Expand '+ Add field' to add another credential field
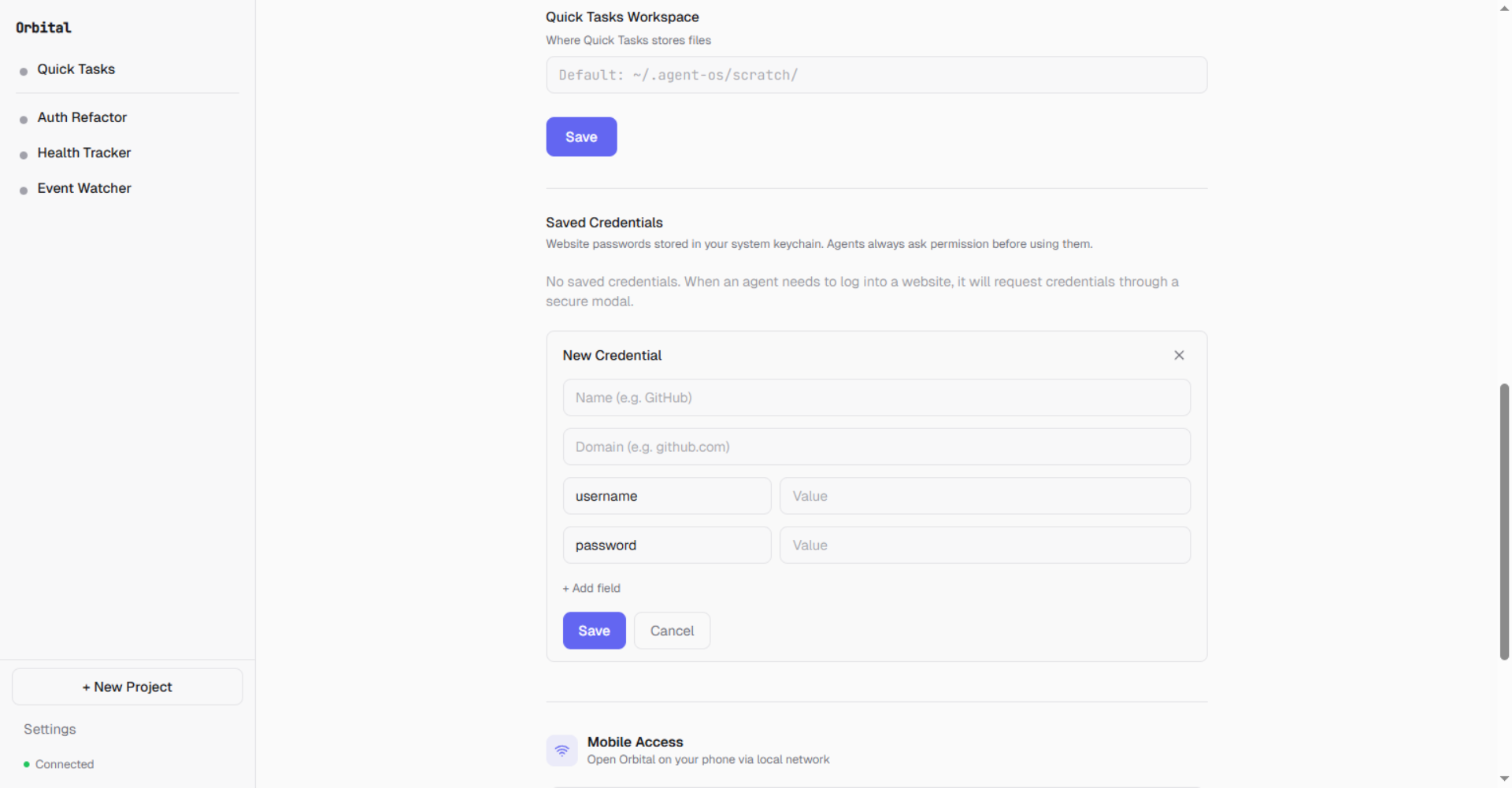 pyautogui.click(x=591, y=588)
